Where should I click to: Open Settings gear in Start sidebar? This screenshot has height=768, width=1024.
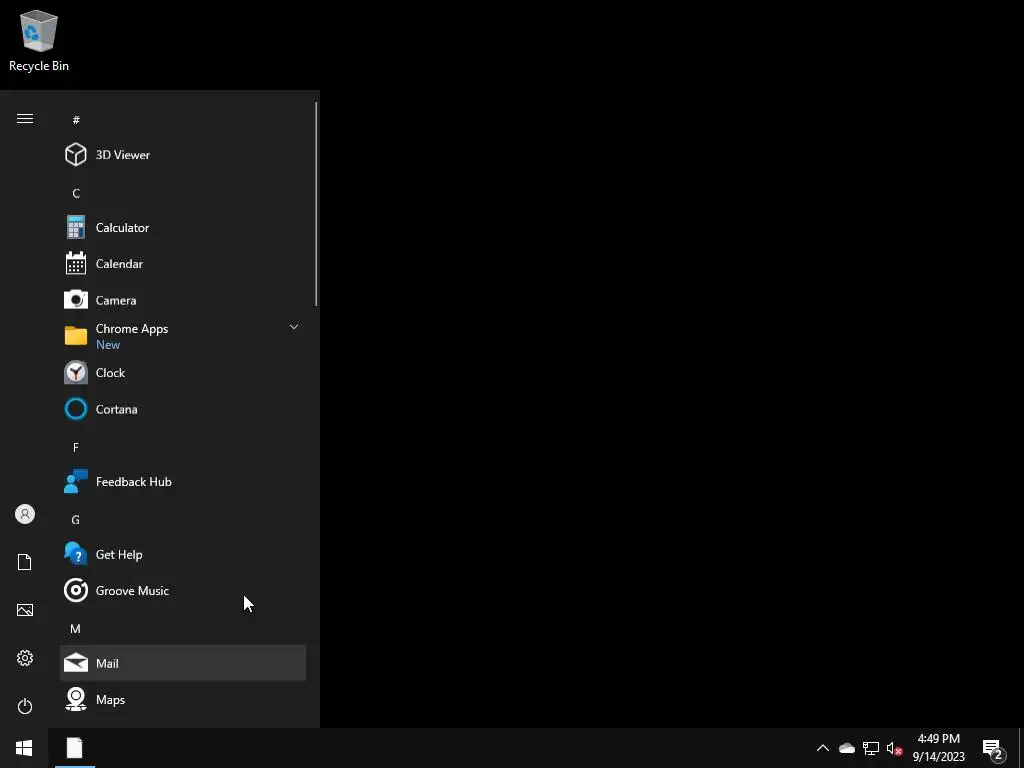[x=25, y=658]
